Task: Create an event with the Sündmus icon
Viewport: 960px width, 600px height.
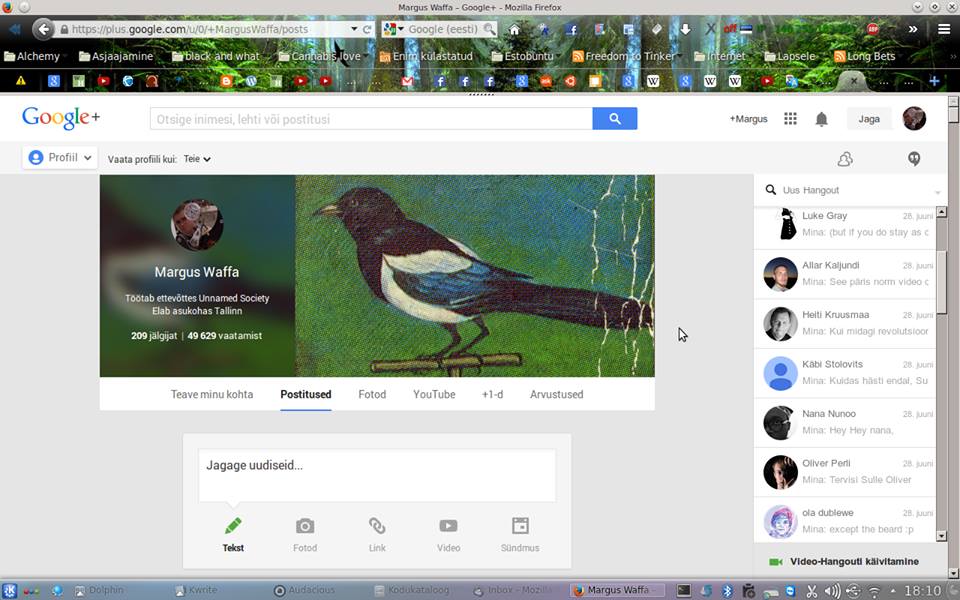Action: [520, 534]
